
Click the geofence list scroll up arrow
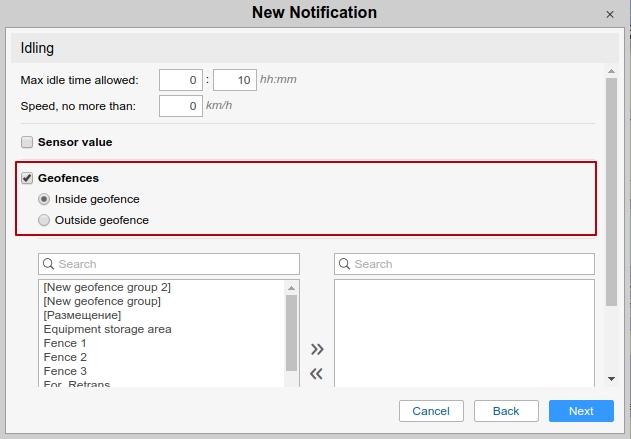pos(291,288)
